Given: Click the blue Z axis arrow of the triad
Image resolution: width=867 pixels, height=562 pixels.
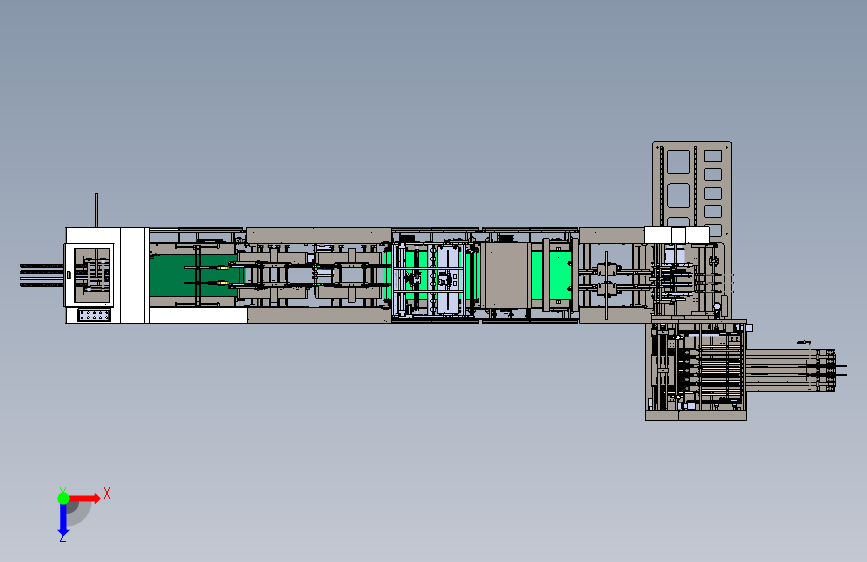Looking at the screenshot, I should tap(63, 520).
